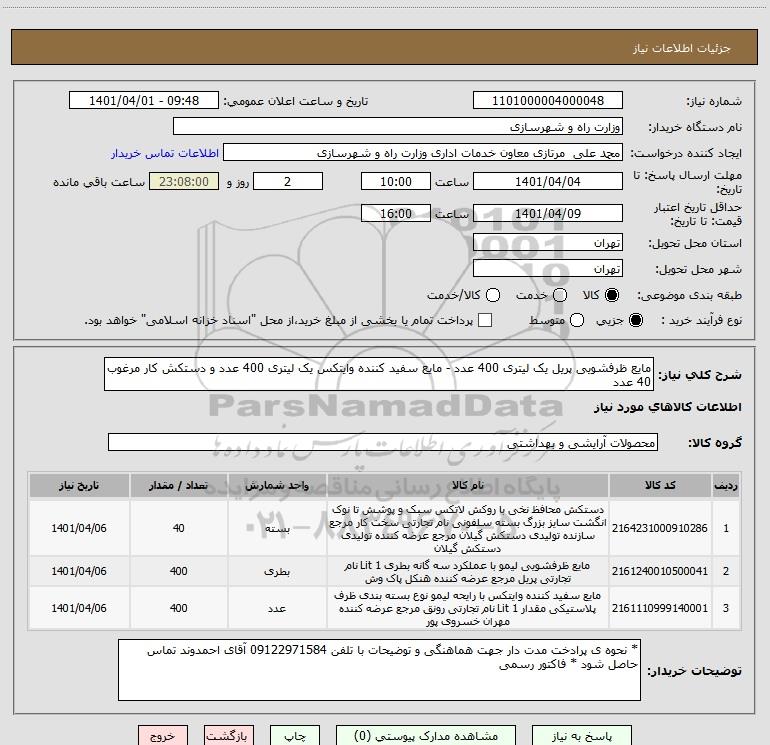Click the price validity date field 1401/04/09

pyautogui.click(x=548, y=213)
